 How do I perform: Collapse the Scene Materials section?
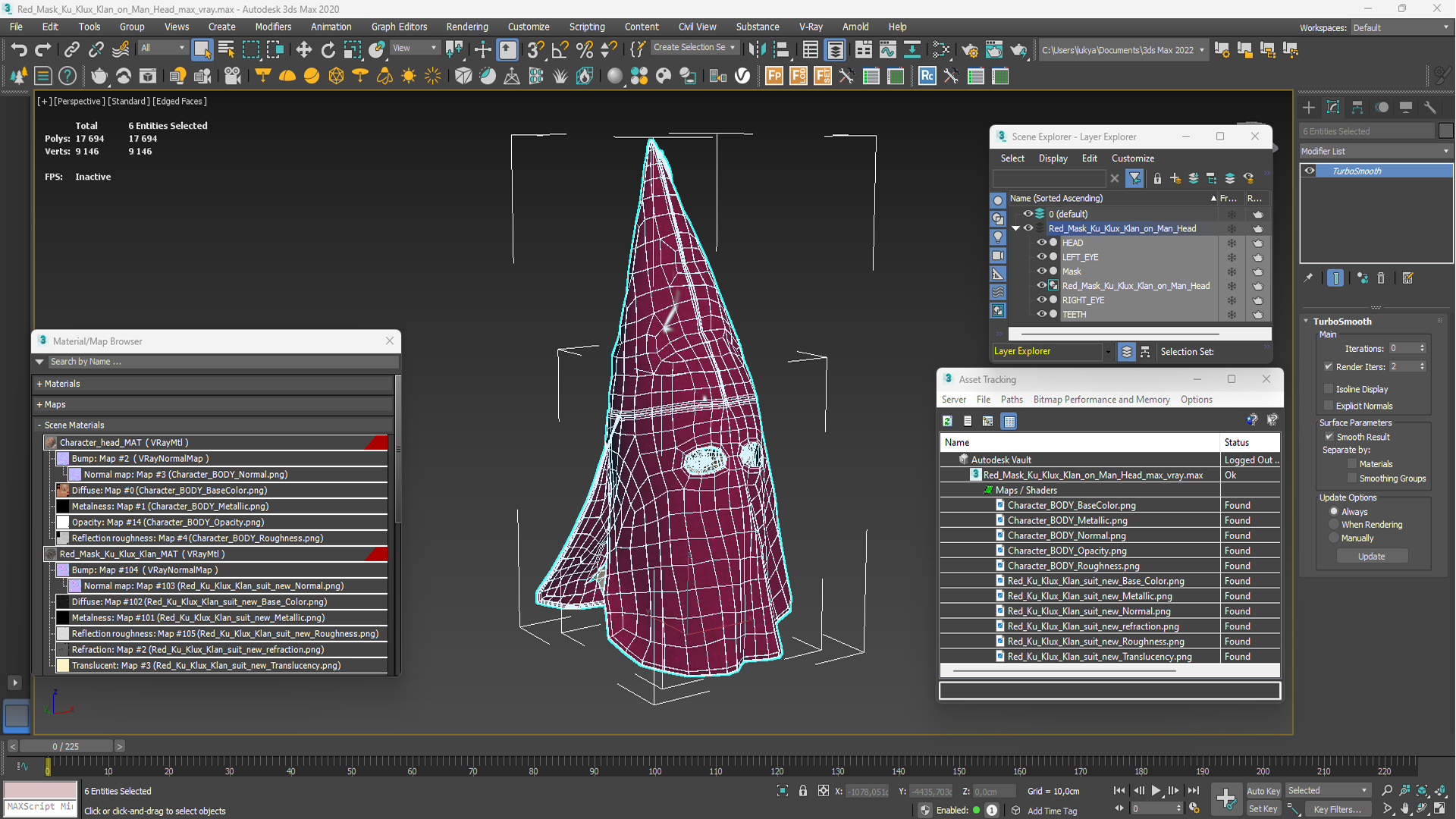tap(39, 425)
